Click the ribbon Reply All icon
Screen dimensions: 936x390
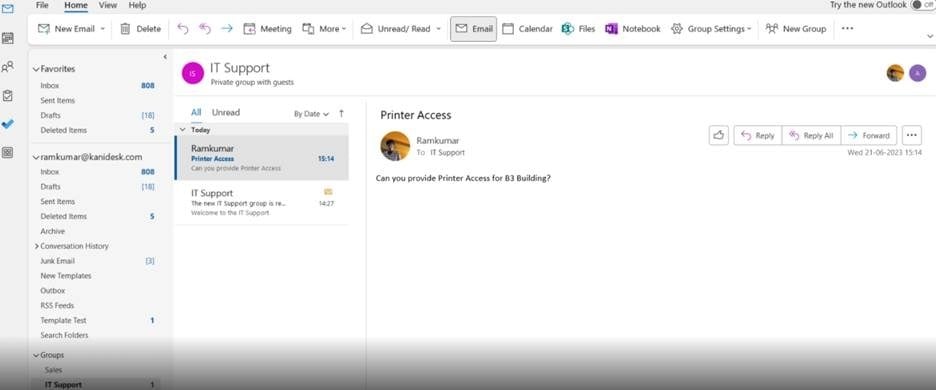[205, 29]
